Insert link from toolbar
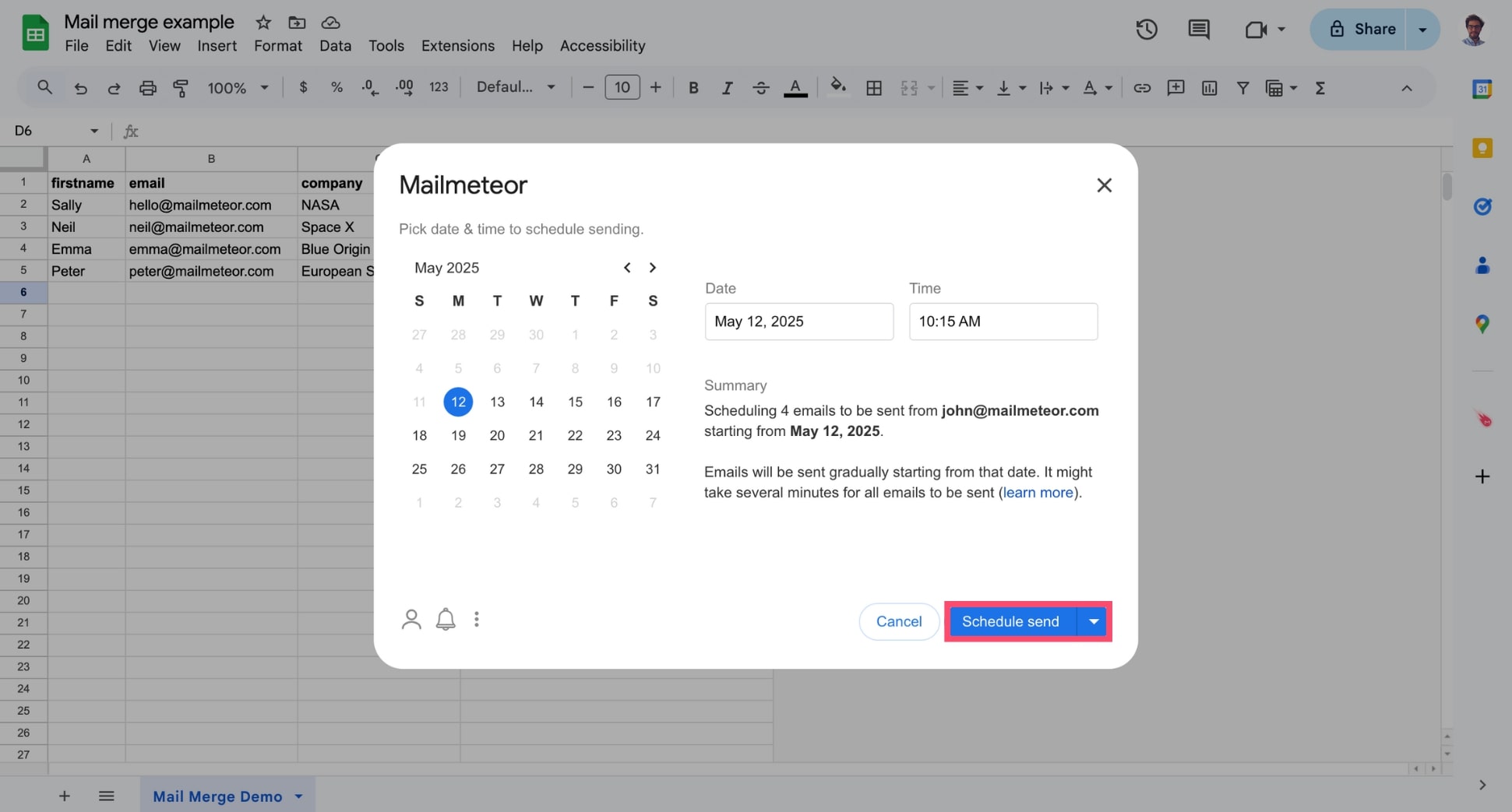 click(1142, 88)
